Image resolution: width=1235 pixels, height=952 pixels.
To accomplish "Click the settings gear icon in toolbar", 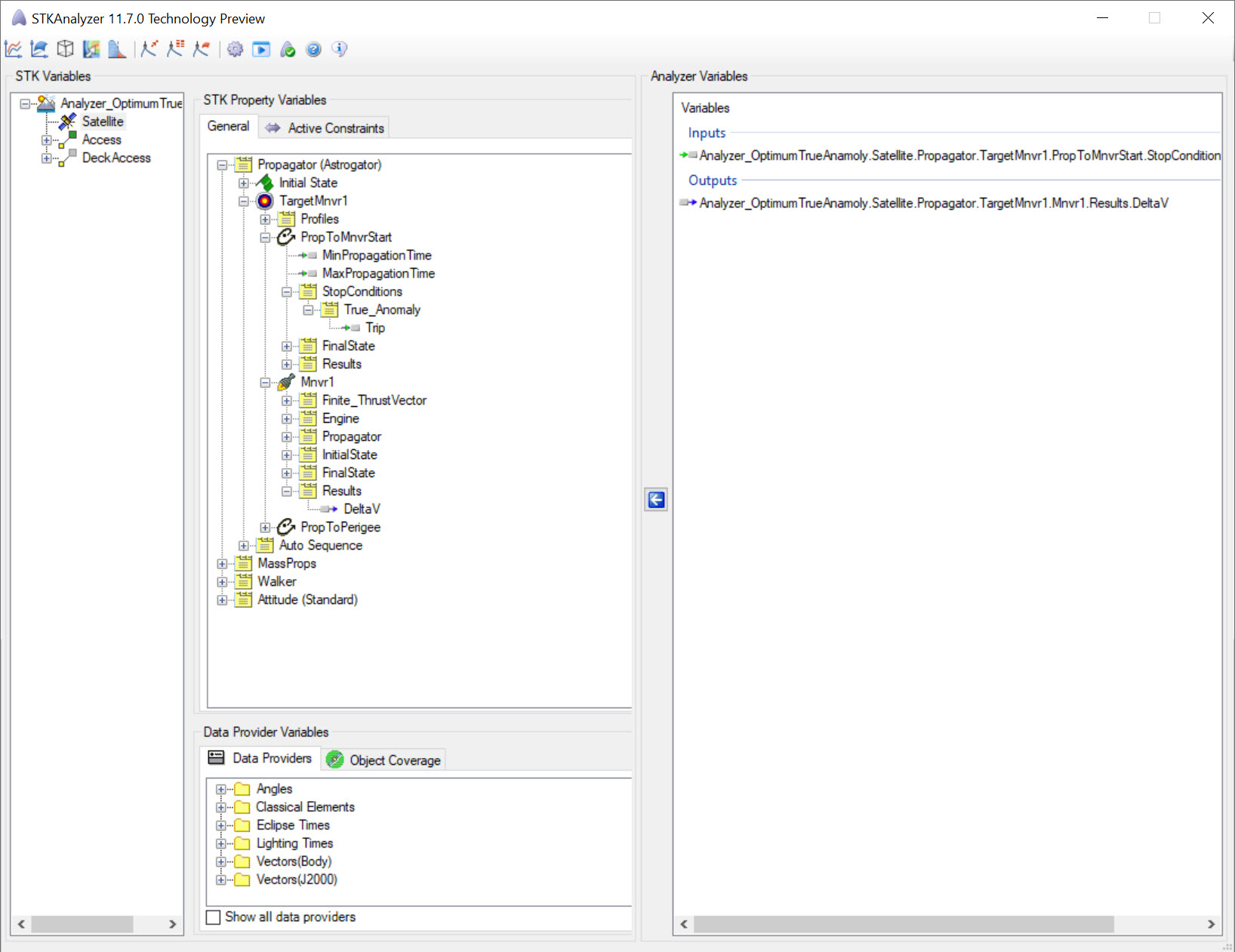I will [236, 50].
